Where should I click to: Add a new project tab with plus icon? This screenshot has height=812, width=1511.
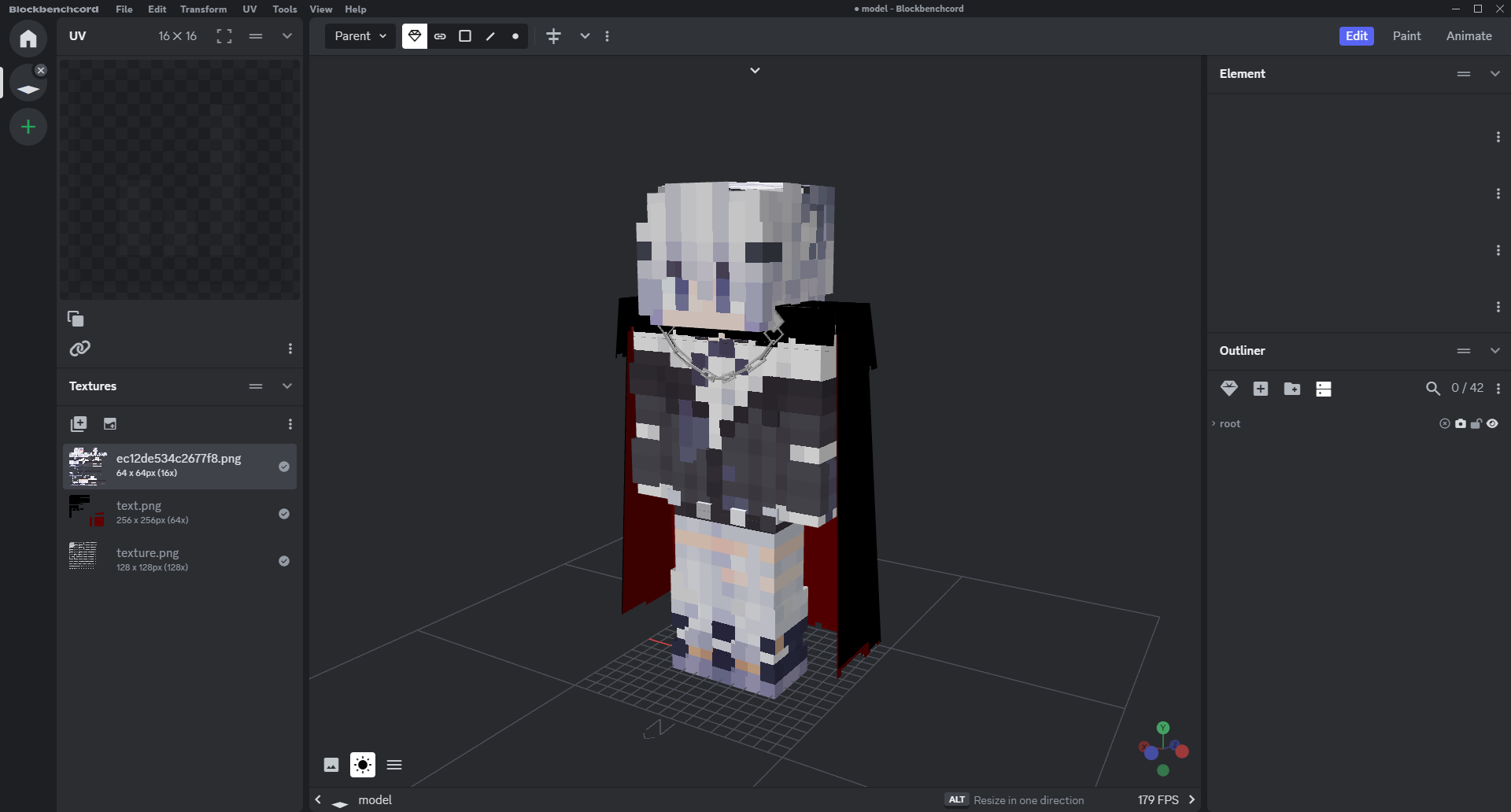click(x=28, y=127)
